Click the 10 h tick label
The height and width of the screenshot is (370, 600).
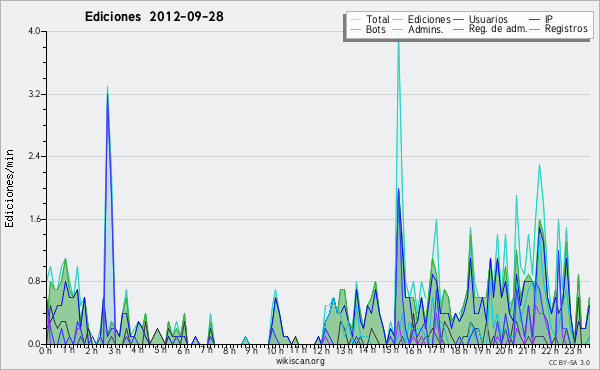[x=275, y=350]
